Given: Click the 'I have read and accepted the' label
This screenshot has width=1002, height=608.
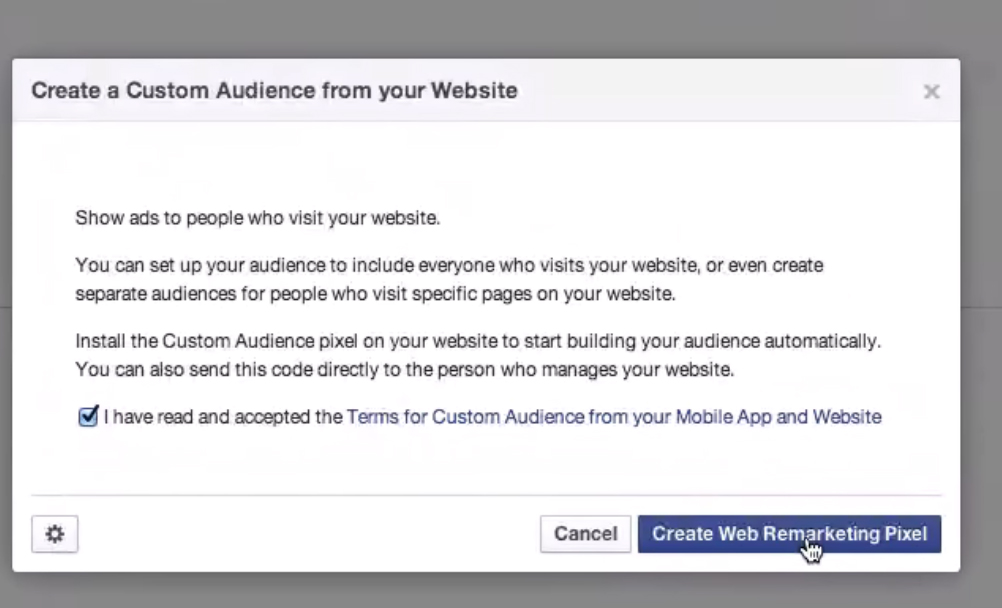Looking at the screenshot, I should coord(223,417).
